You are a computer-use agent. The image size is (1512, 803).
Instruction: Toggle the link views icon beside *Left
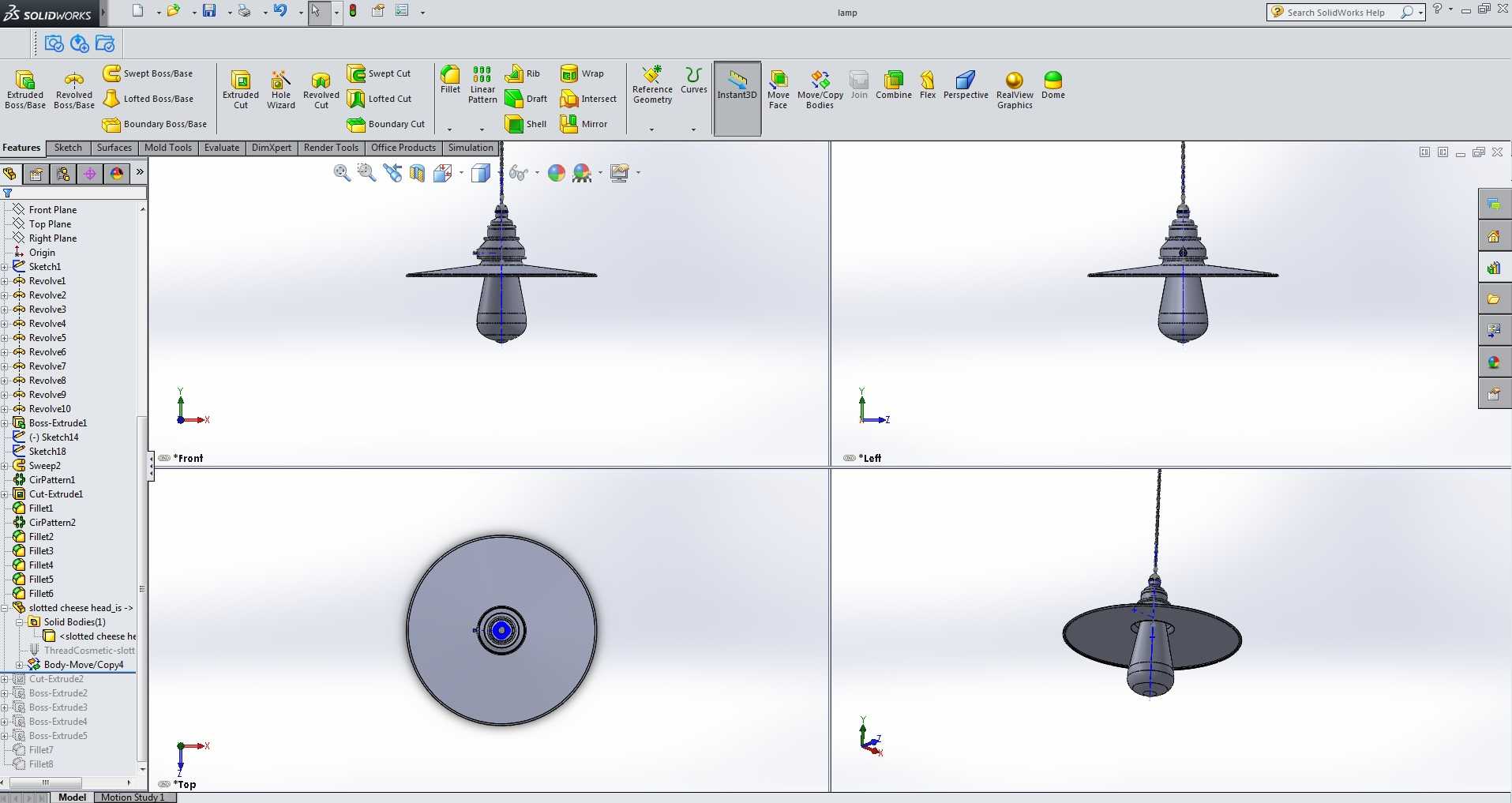[x=849, y=458]
